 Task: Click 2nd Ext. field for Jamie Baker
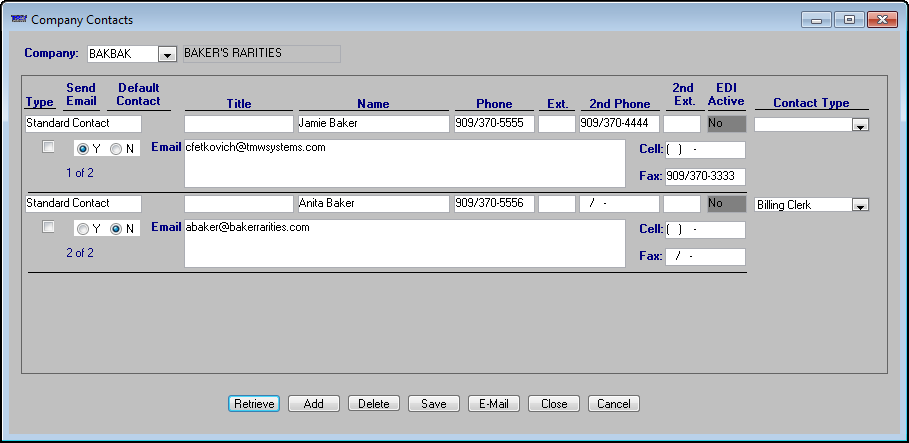pos(682,124)
